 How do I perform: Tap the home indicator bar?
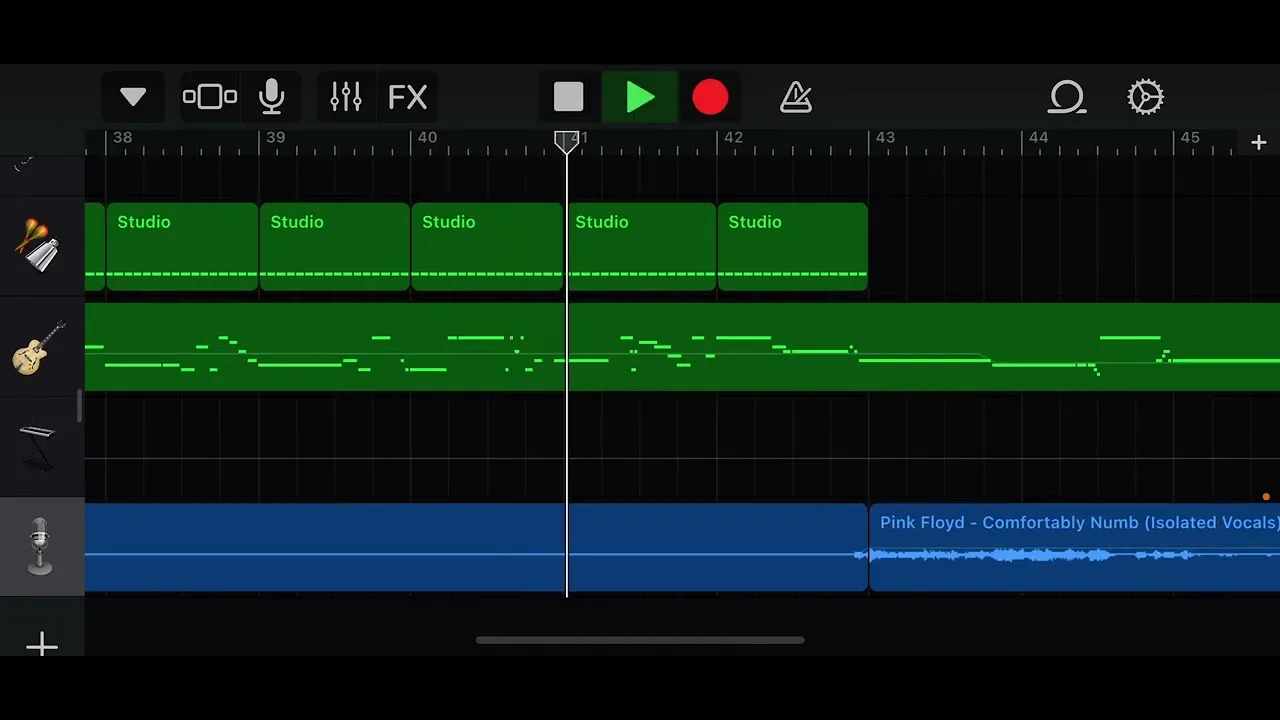click(x=640, y=640)
